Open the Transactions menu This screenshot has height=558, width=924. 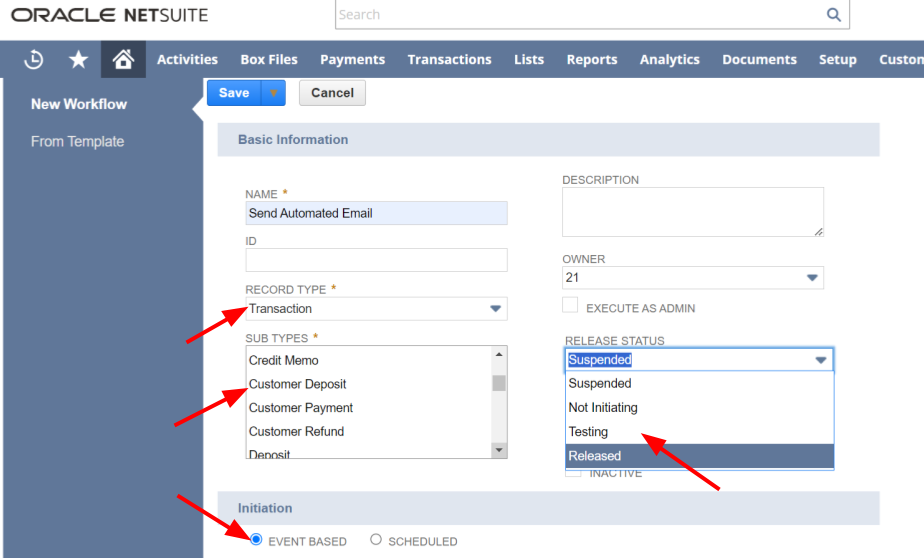449,60
